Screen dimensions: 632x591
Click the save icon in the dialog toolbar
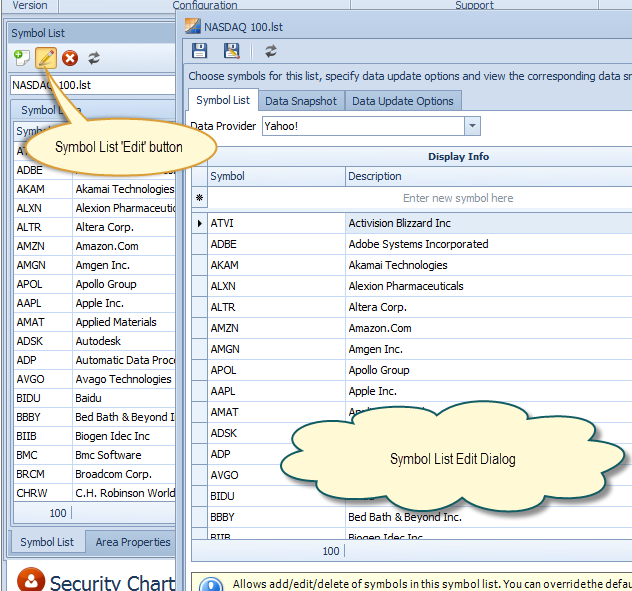[x=199, y=51]
